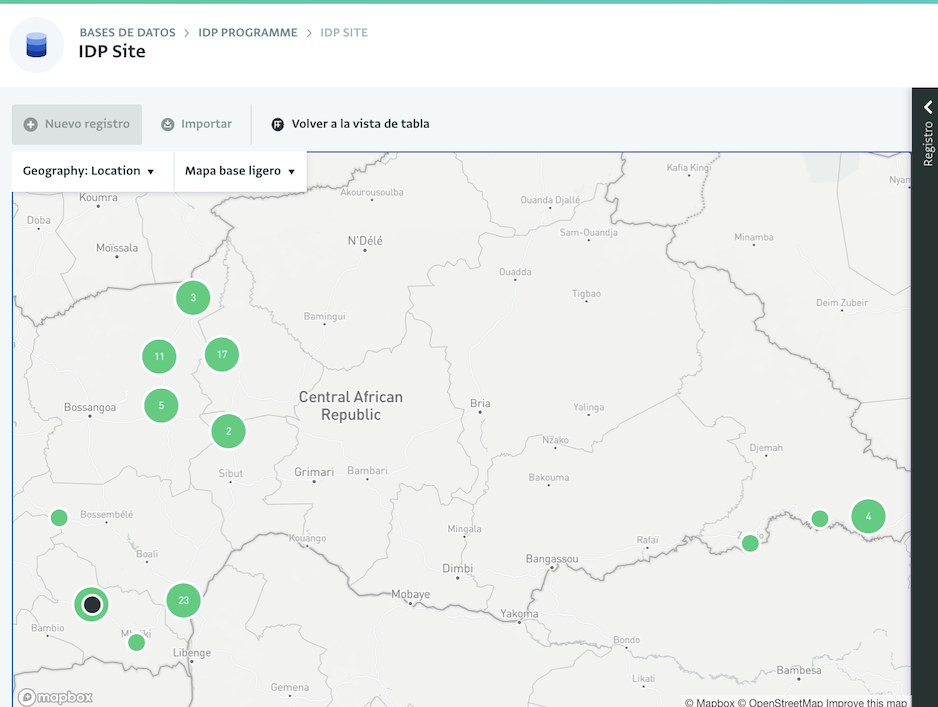Select the map cluster marker labeled 2
Screen dimensions: 938x707
tap(229, 431)
